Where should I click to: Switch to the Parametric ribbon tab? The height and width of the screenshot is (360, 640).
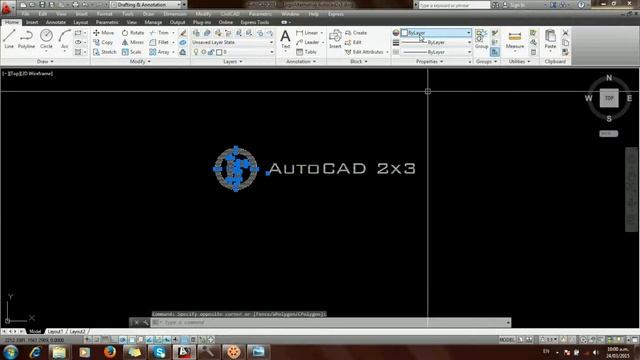107,22
